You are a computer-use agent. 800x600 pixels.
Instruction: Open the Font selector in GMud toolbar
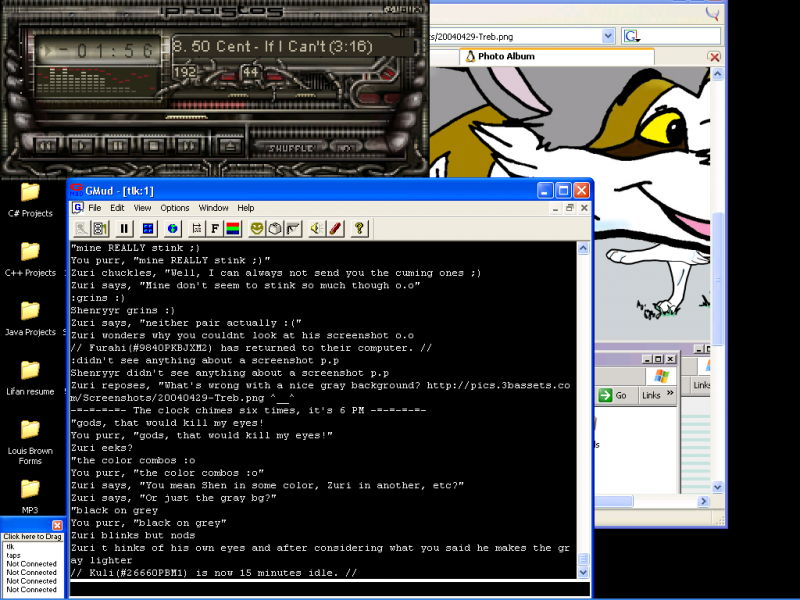214,228
